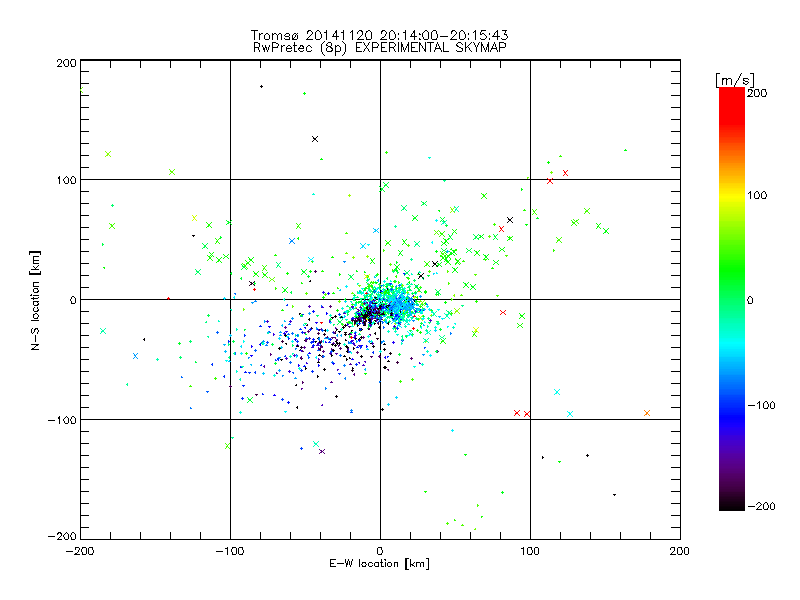This screenshot has width=800, height=600.
Task: Click the subtitle "RwPretec (8p) EXPERIMENTAL SKYMAP"
Action: point(379,47)
